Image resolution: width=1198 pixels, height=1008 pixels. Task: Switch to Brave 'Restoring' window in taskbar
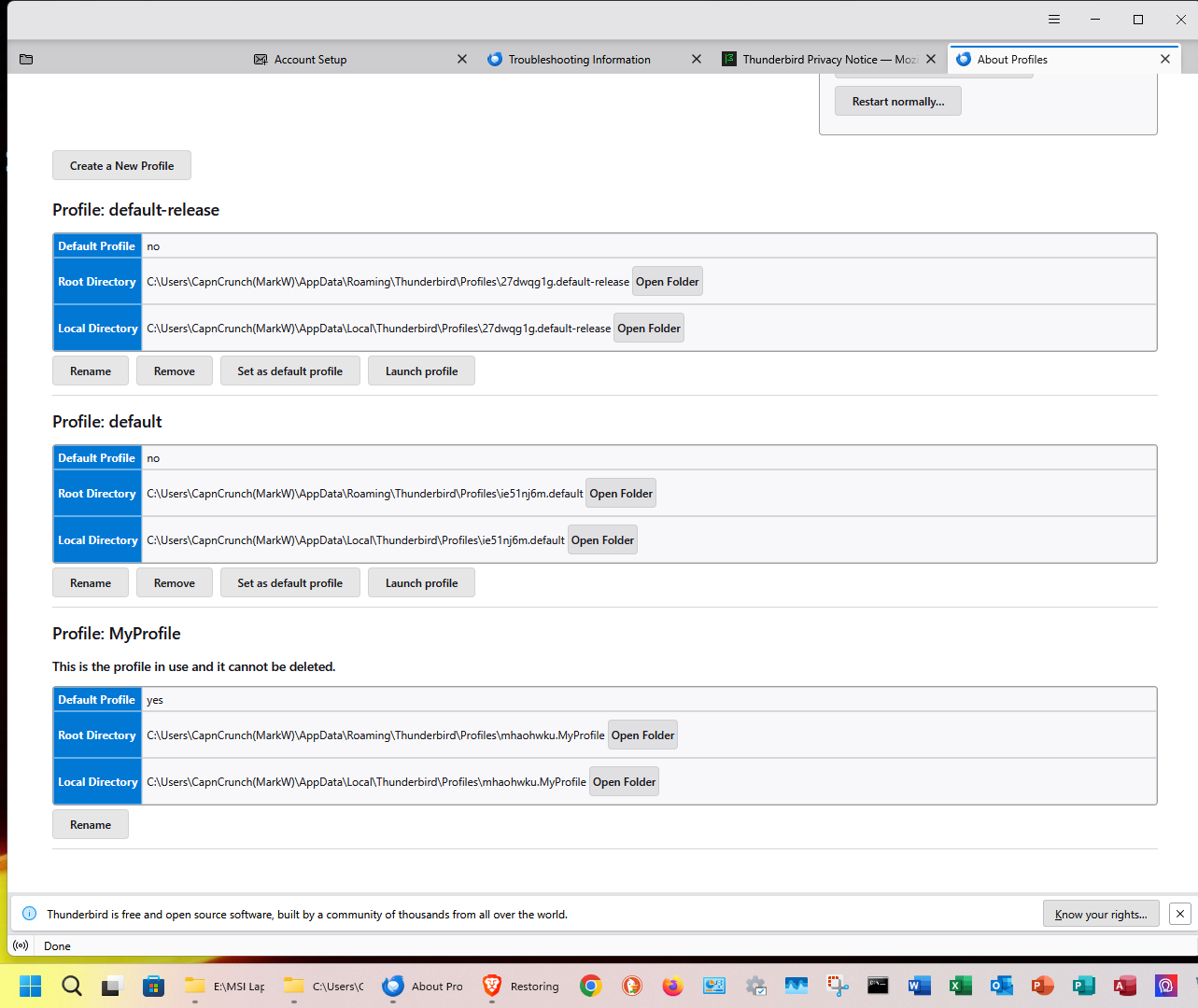point(521,986)
